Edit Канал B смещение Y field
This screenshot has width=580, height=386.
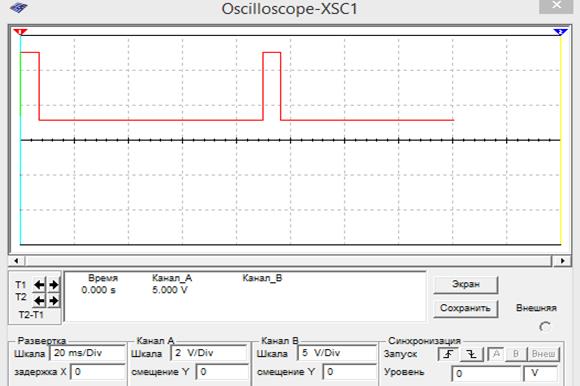pyautogui.click(x=350, y=372)
